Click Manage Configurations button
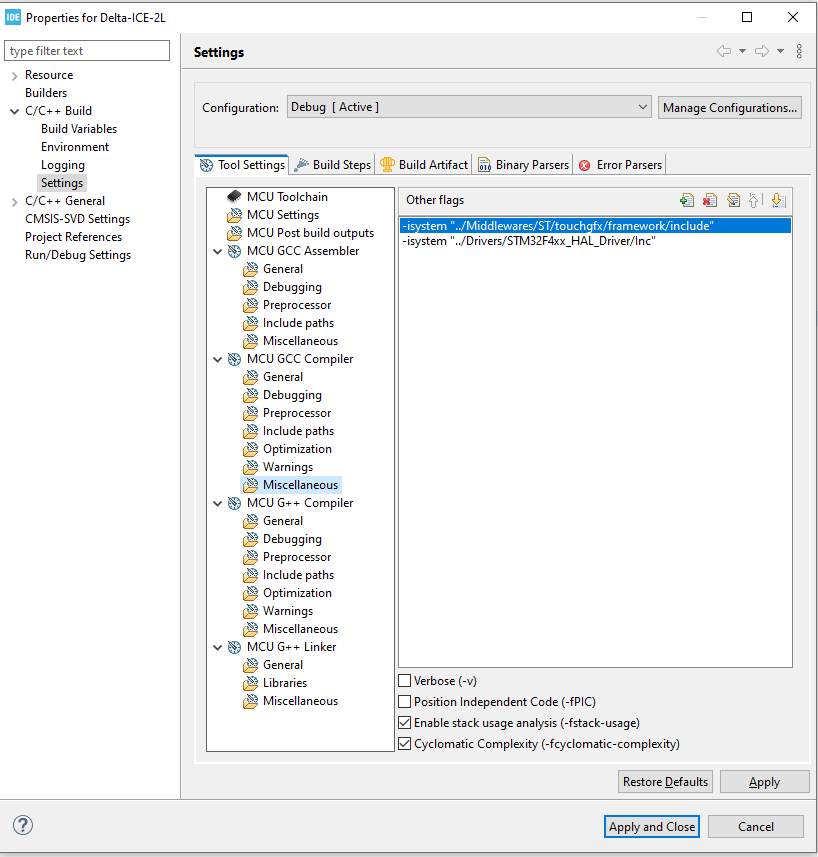 pyautogui.click(x=729, y=107)
